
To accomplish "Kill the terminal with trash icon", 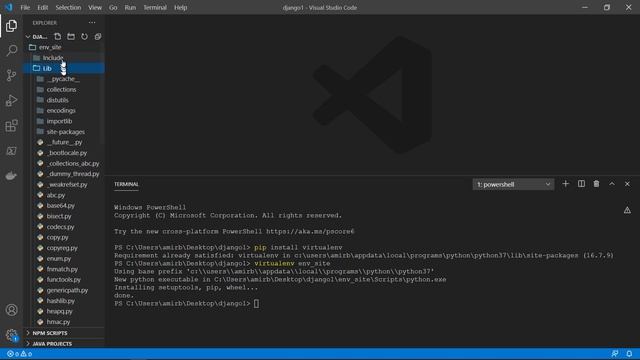I will pos(596,184).
